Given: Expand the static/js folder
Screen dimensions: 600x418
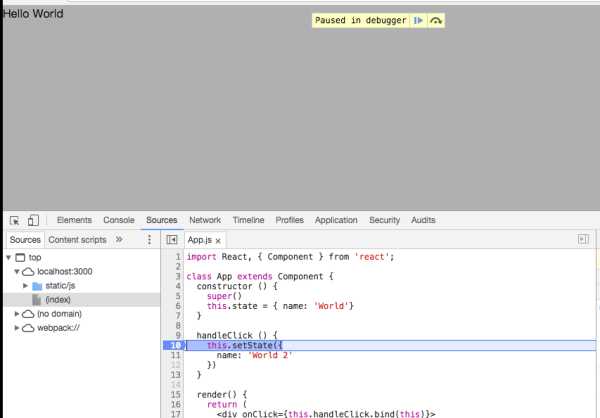Looking at the screenshot, I should 27,286.
